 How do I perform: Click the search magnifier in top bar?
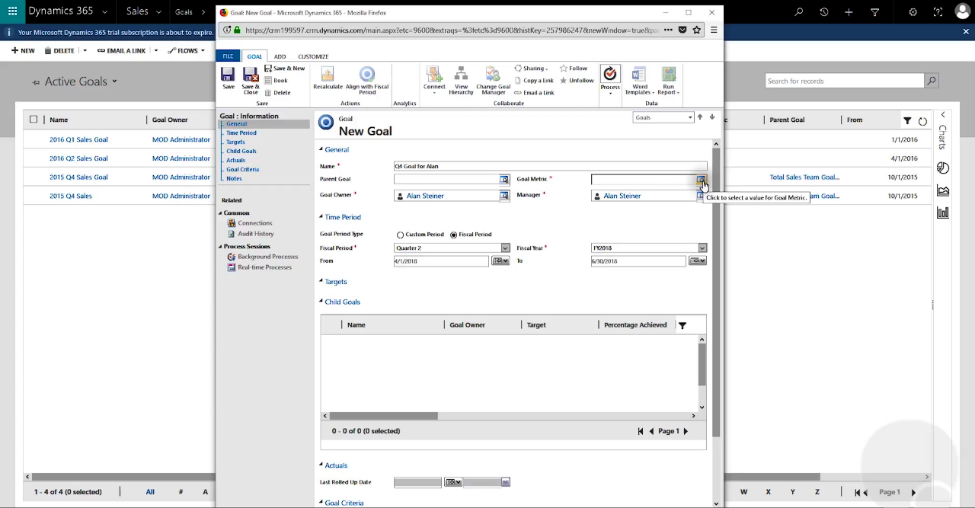[x=799, y=12]
